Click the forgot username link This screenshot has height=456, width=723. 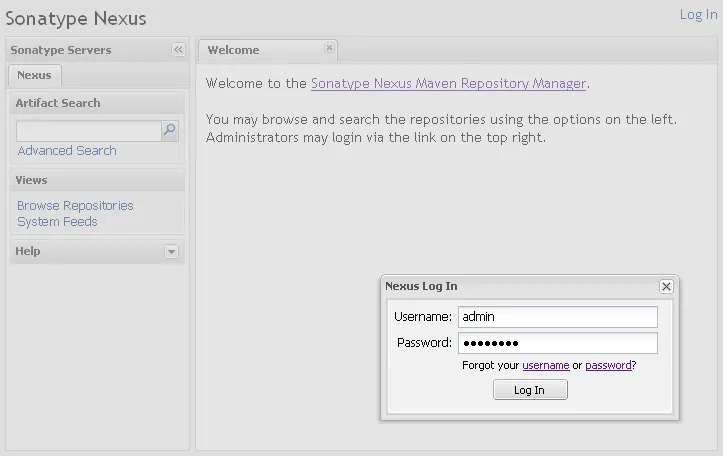coord(545,365)
